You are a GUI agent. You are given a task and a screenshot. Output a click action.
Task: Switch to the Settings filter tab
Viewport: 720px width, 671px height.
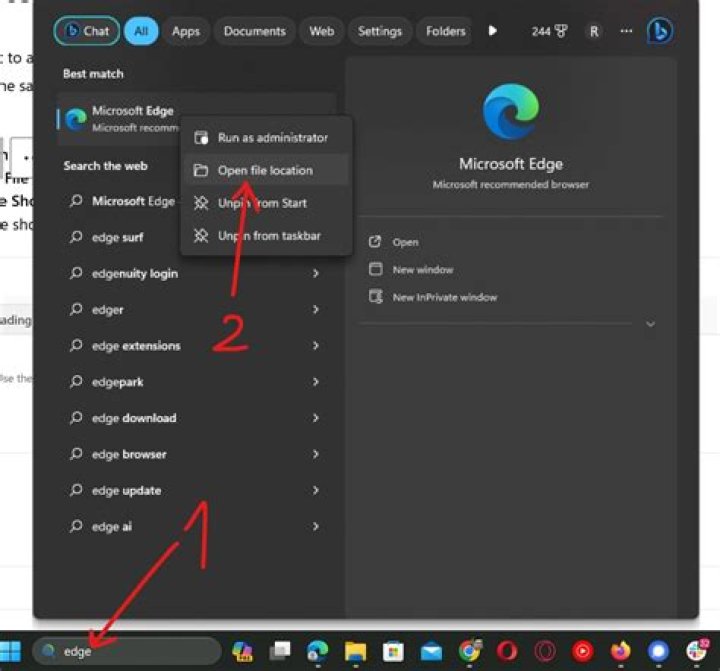click(x=380, y=31)
